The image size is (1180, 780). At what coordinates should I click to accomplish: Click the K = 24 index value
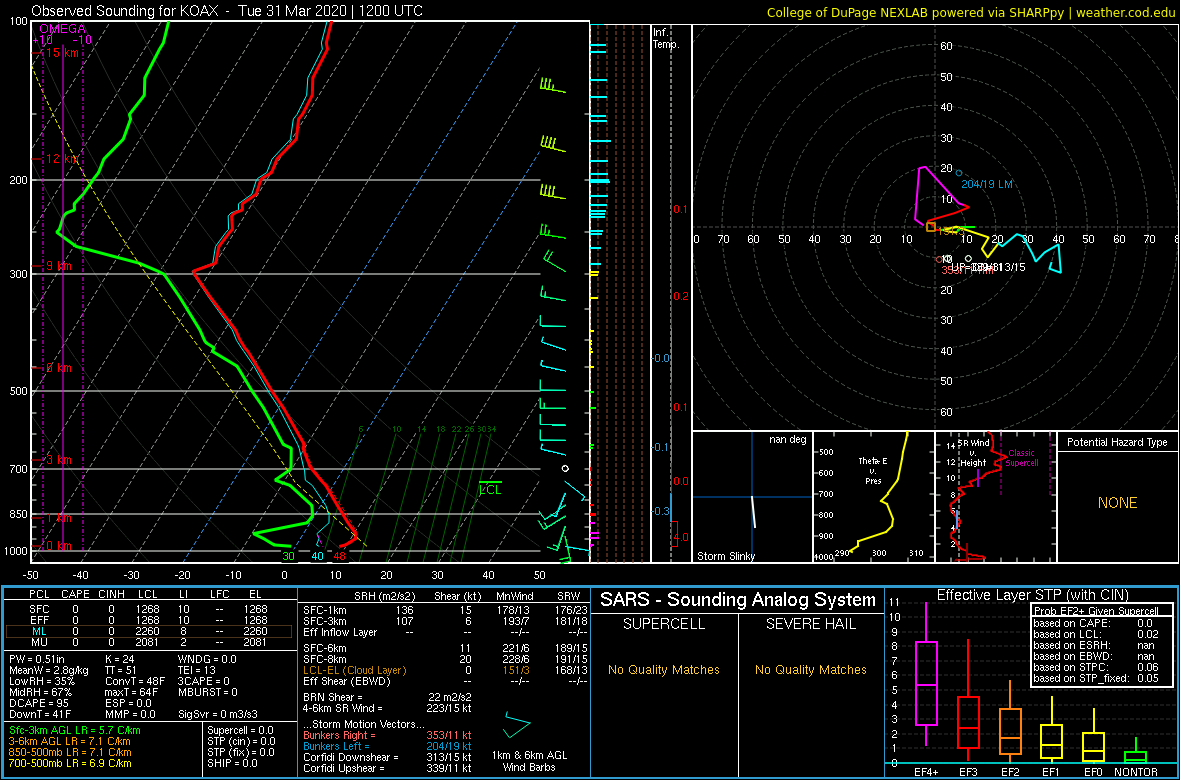coord(118,659)
